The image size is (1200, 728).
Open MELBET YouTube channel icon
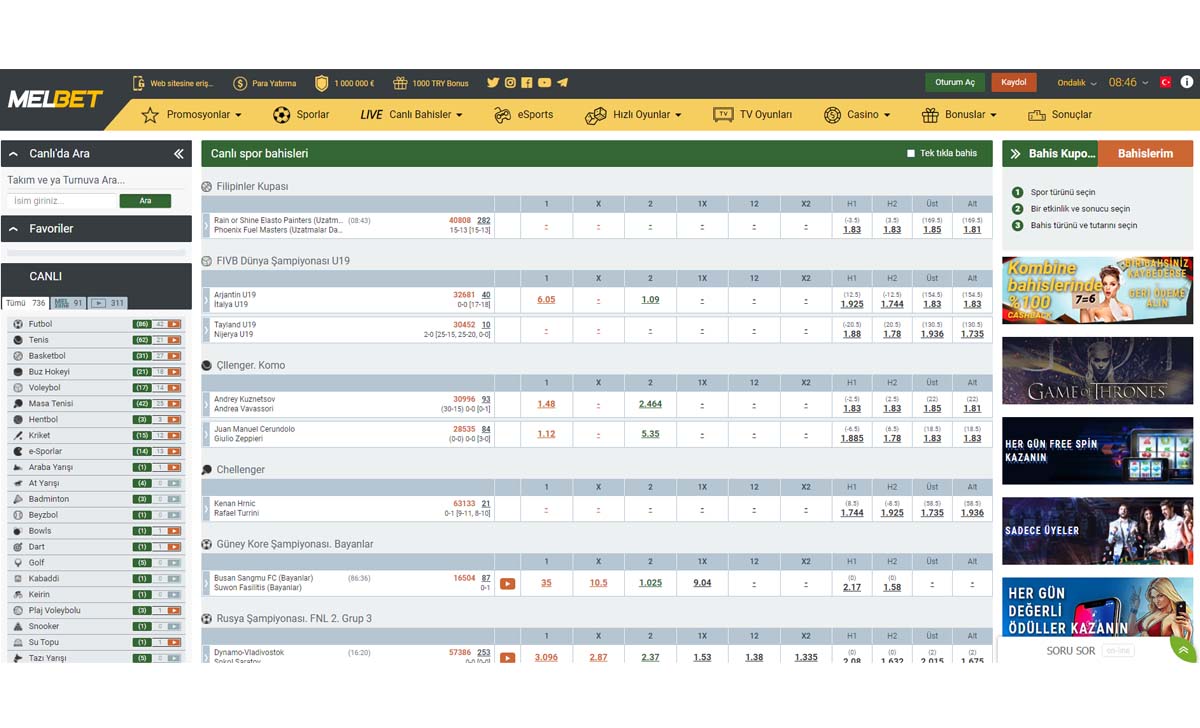click(544, 83)
